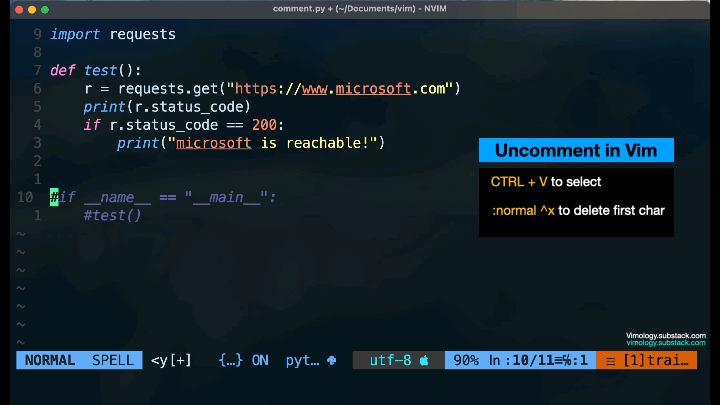
Task: Click 'print' before (r.status_code)
Action: (104, 107)
